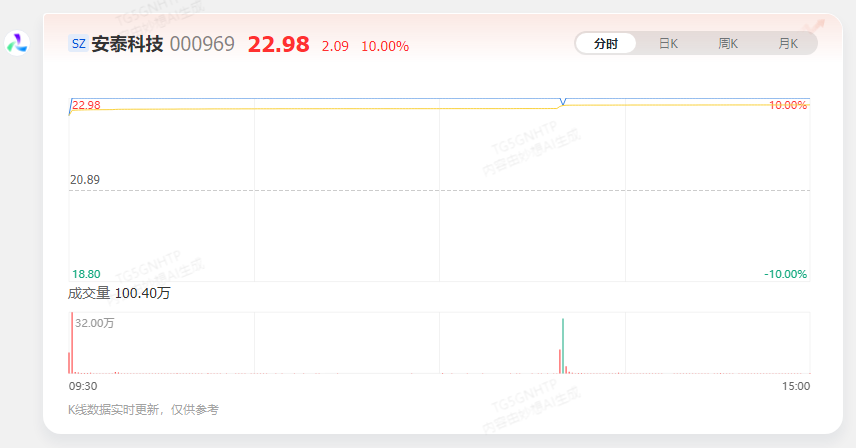The width and height of the screenshot is (856, 448).
Task: Click the stock name 安泰科技
Action: pos(127,44)
